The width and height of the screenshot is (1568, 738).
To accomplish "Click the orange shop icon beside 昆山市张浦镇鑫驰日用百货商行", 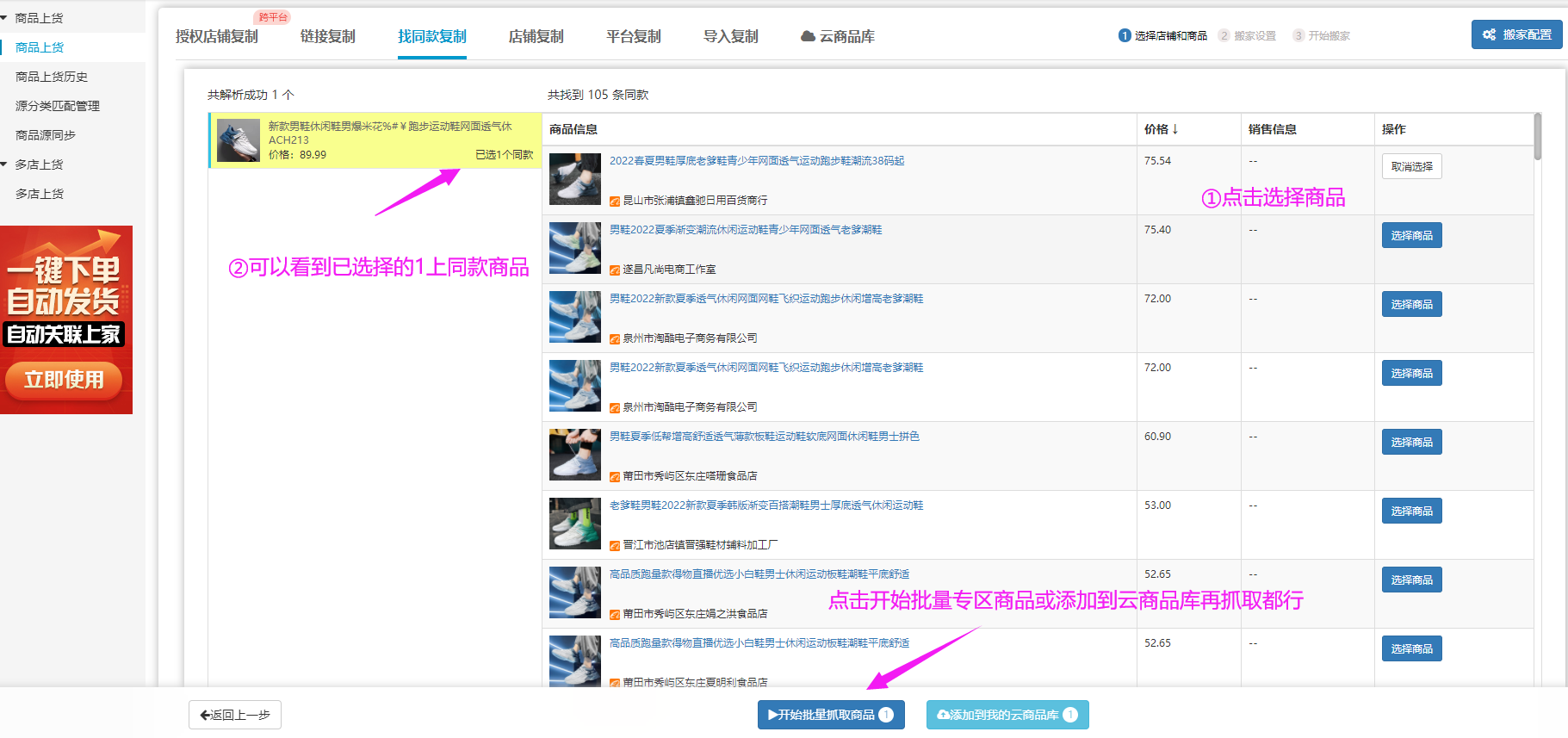I will coord(615,201).
